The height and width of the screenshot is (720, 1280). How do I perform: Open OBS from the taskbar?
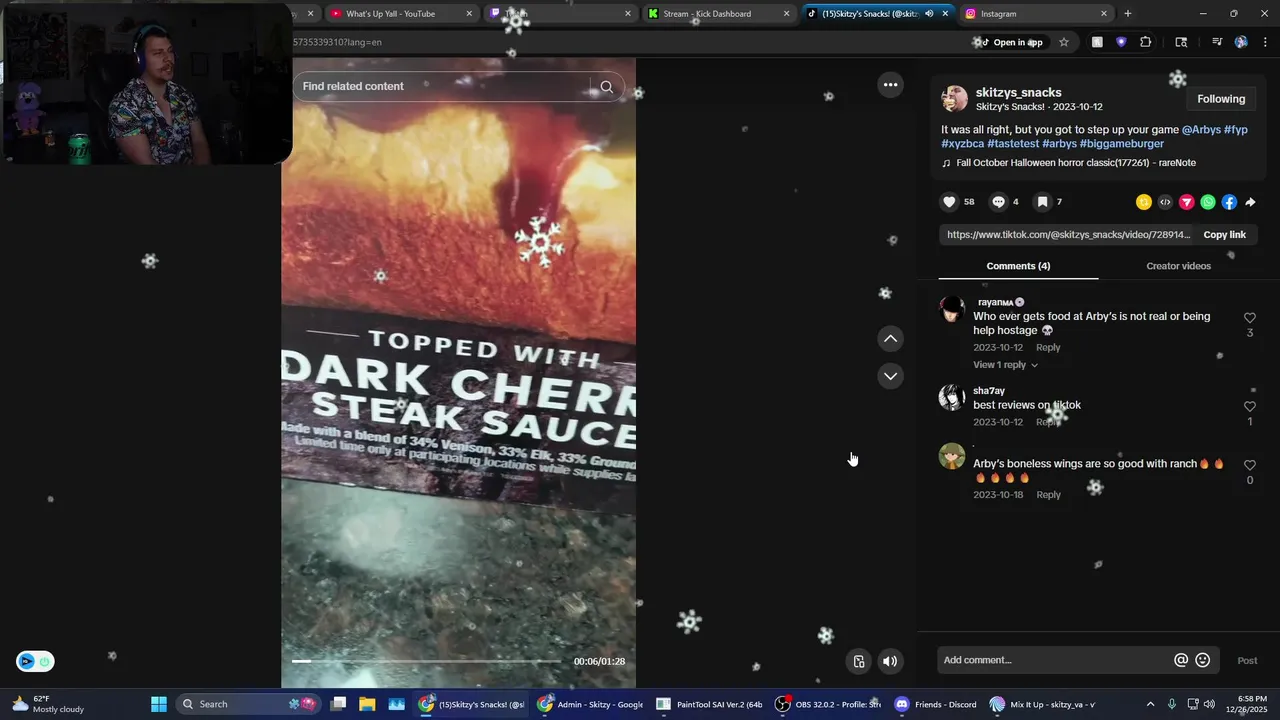click(829, 704)
